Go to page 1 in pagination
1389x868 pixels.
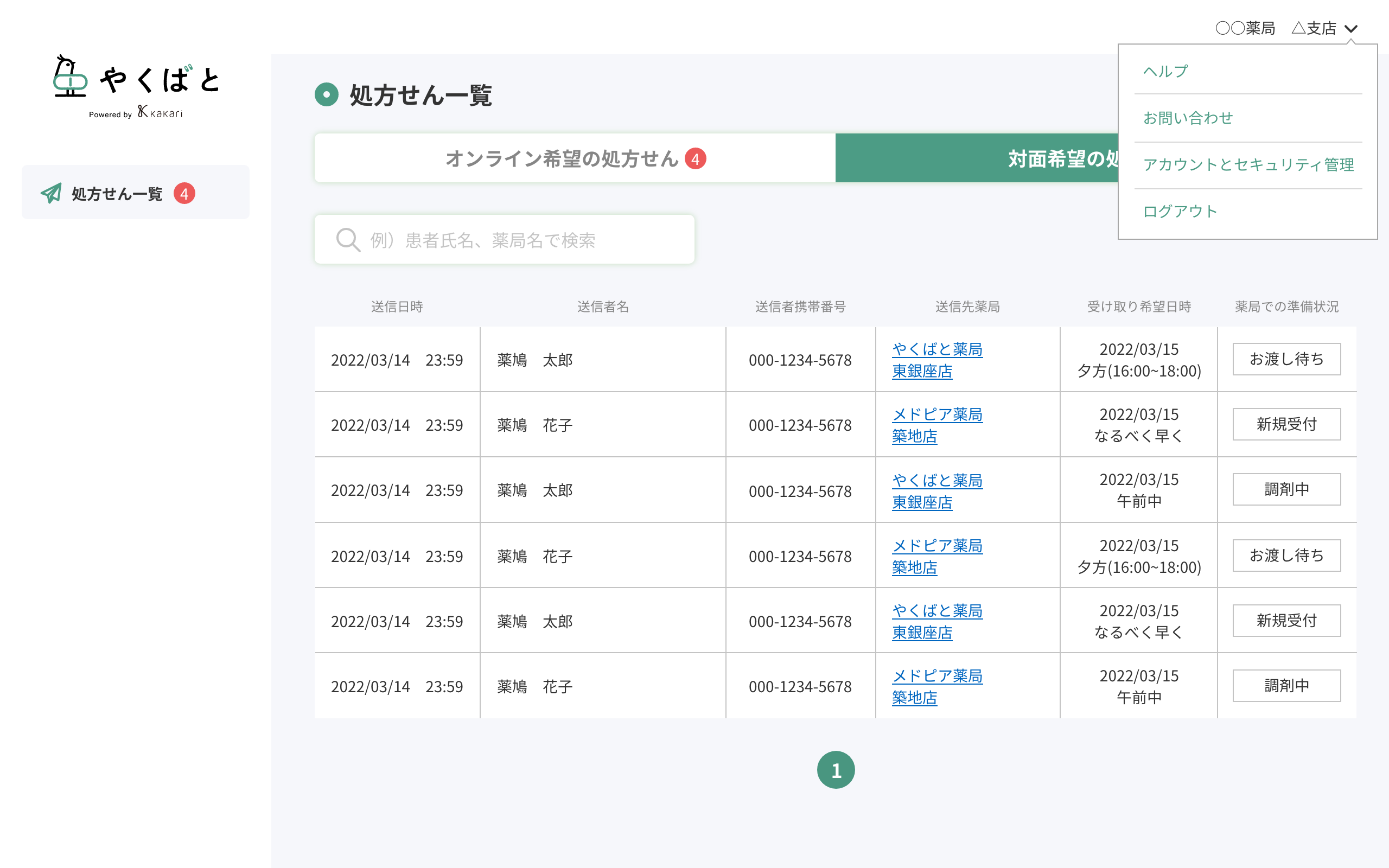[x=836, y=770]
